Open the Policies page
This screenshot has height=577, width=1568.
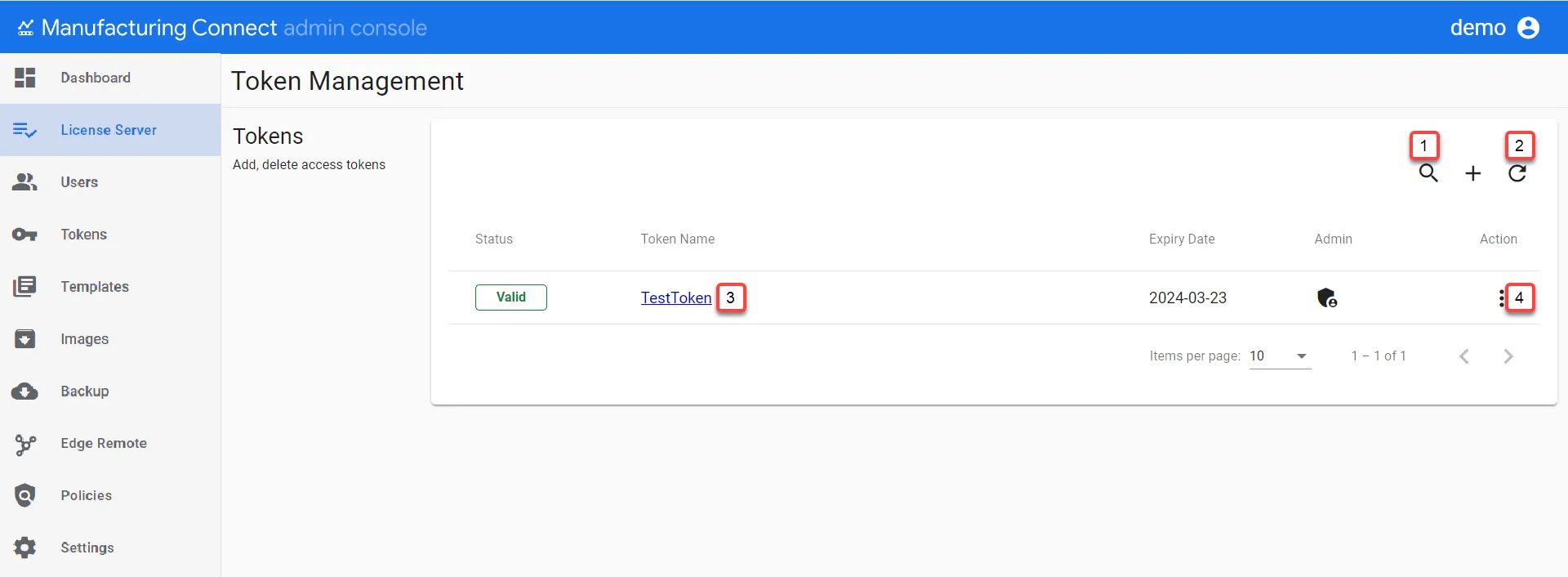pyautogui.click(x=110, y=495)
